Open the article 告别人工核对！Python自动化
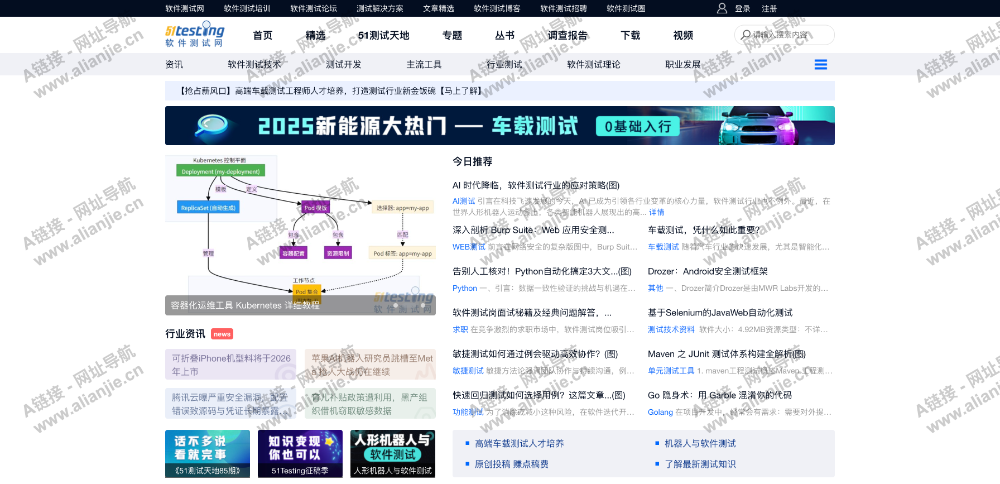The image size is (1000, 484). [x=541, y=272]
